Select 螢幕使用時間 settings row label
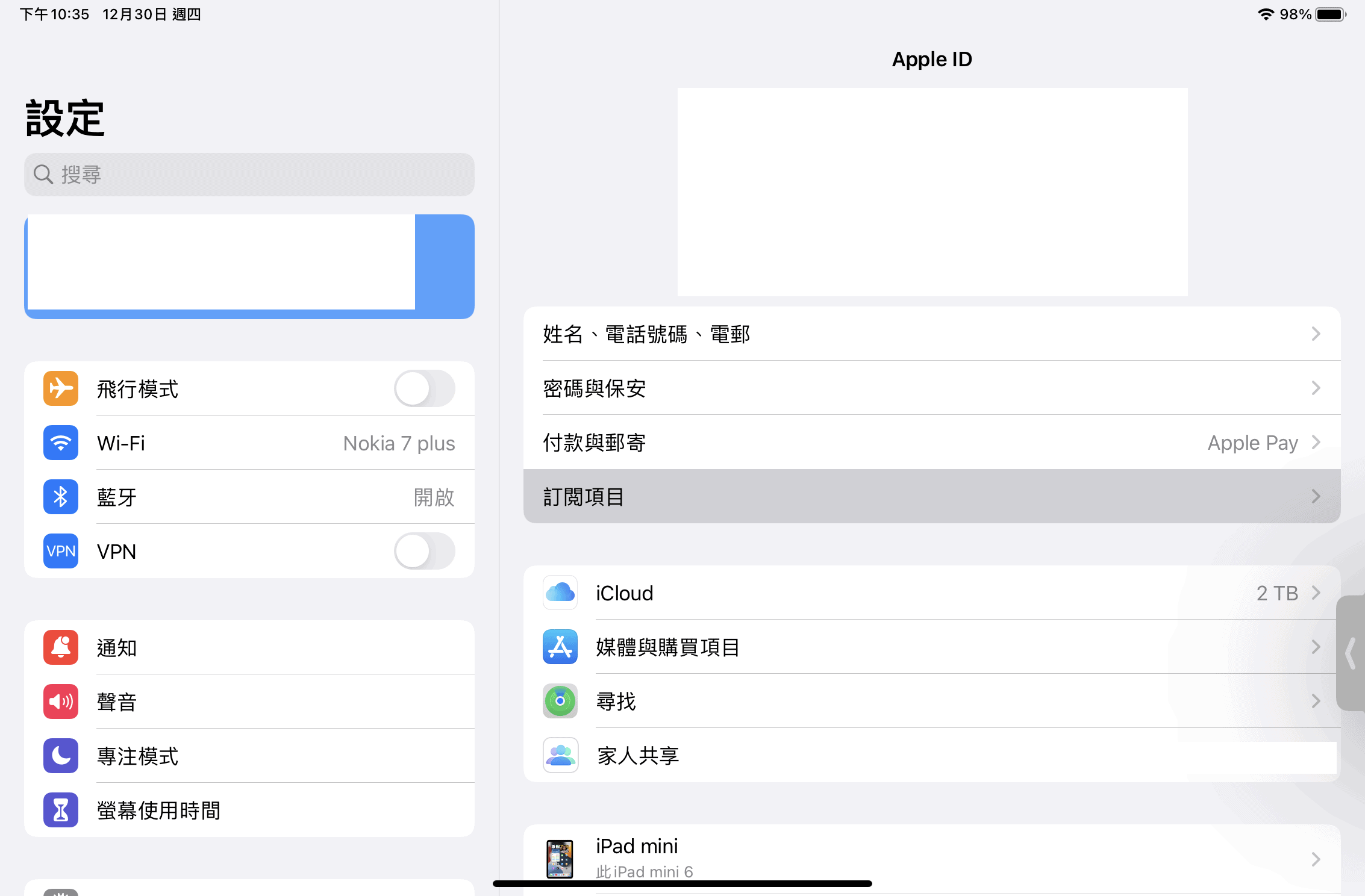Viewport: 1365px width, 896px height. point(159,810)
